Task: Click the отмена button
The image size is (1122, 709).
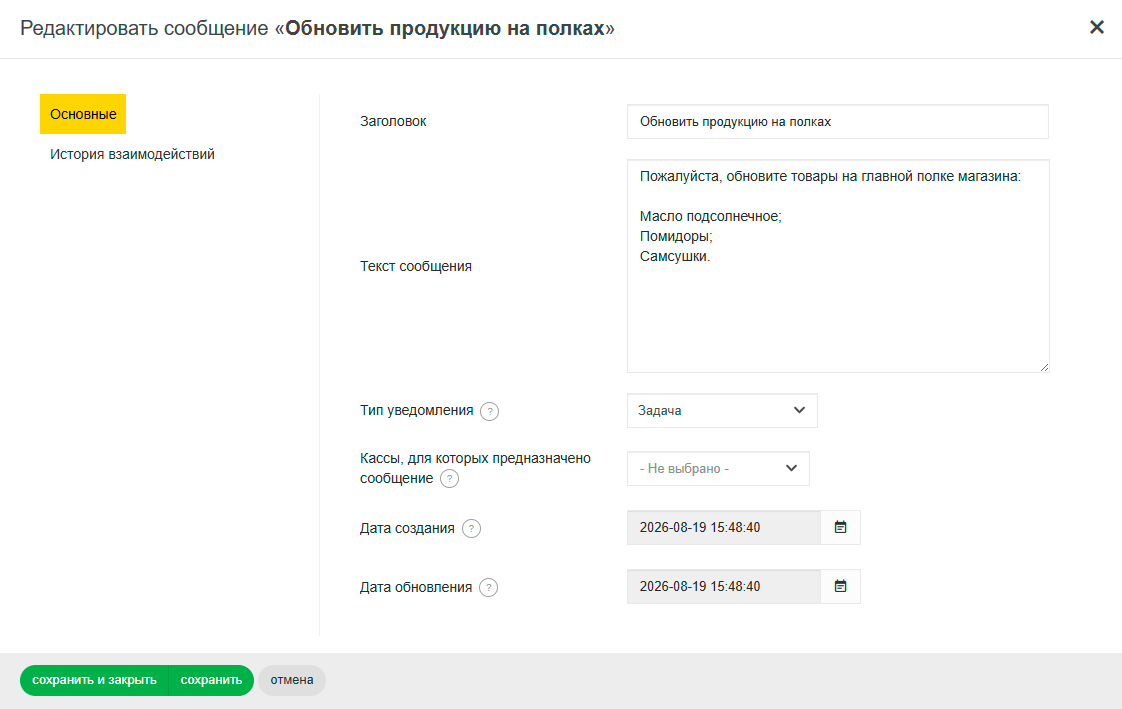Action: tap(292, 680)
